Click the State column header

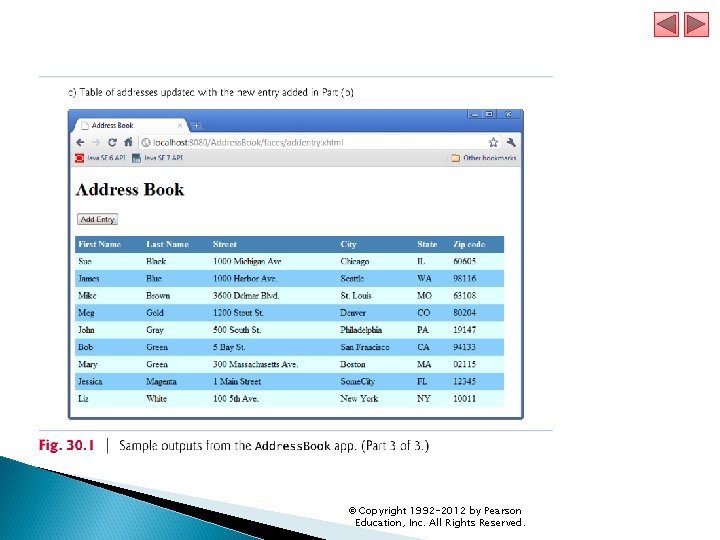point(427,244)
